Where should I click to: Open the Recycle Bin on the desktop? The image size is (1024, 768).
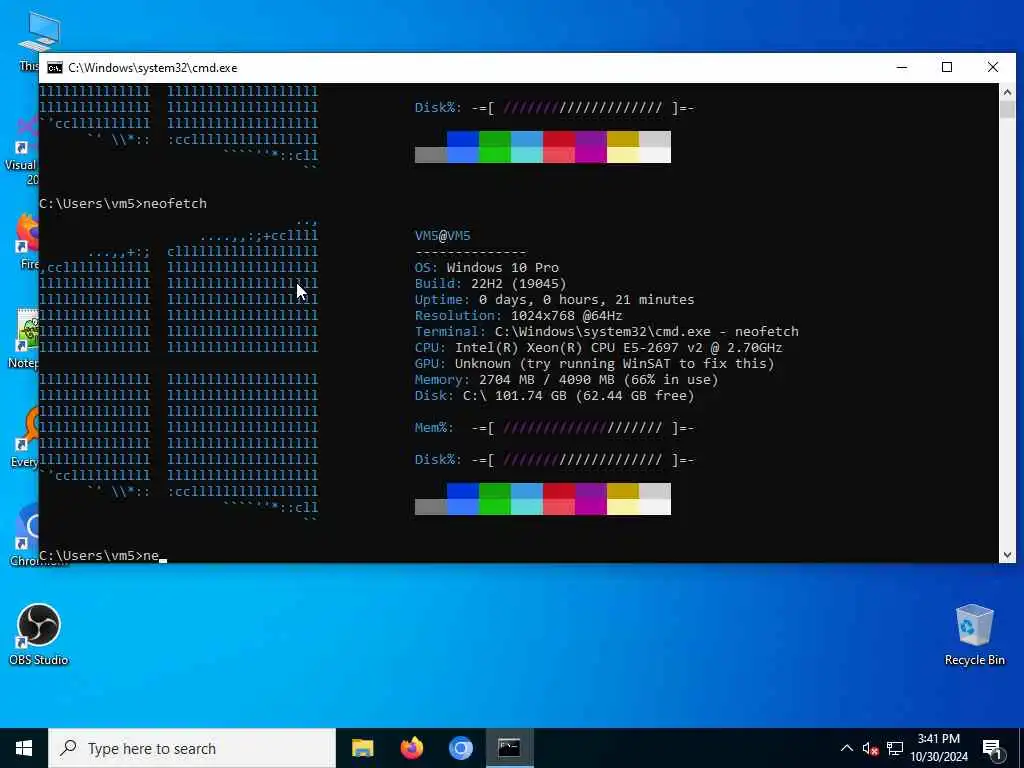tap(974, 634)
